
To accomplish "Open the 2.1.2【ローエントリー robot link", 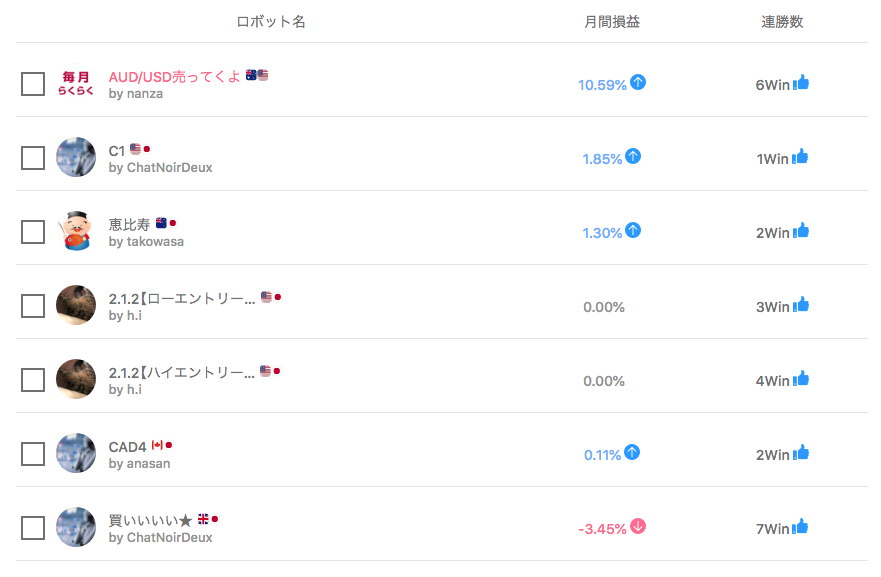I will (x=182, y=298).
